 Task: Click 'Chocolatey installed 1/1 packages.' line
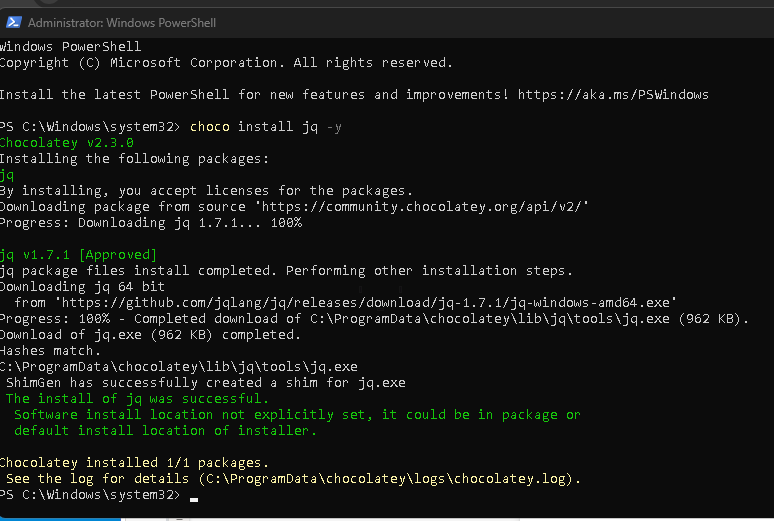click(134, 462)
